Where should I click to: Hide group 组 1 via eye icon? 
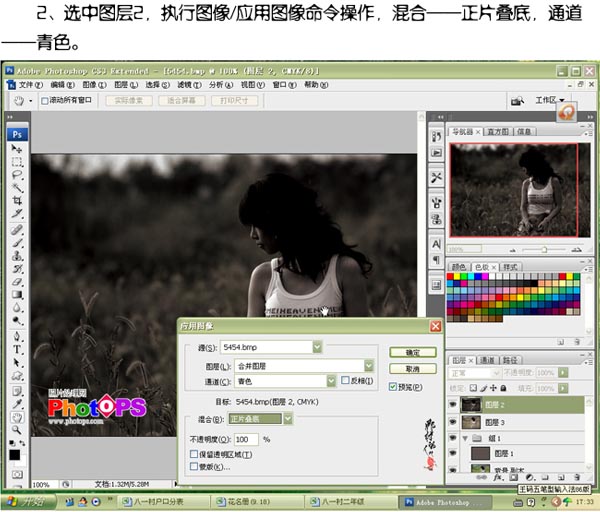[453, 438]
